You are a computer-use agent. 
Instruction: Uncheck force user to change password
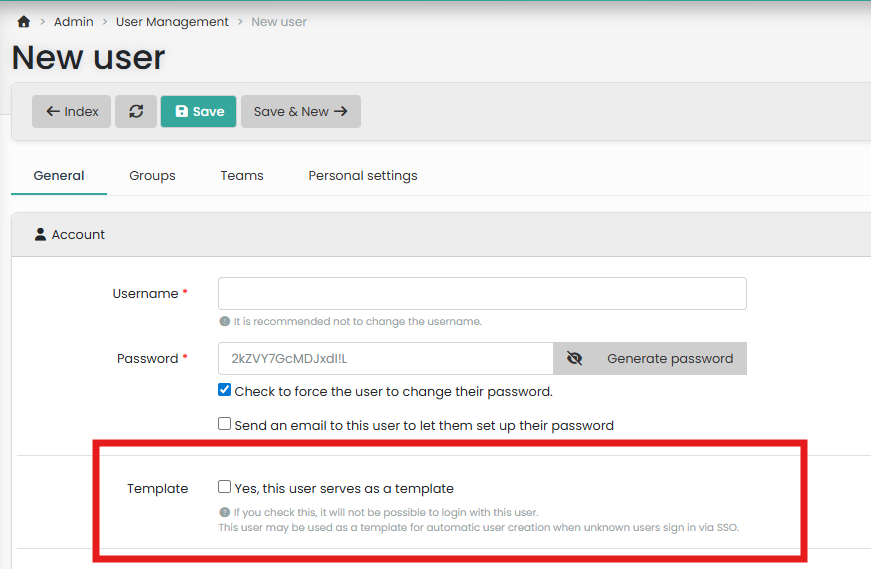[x=225, y=391]
